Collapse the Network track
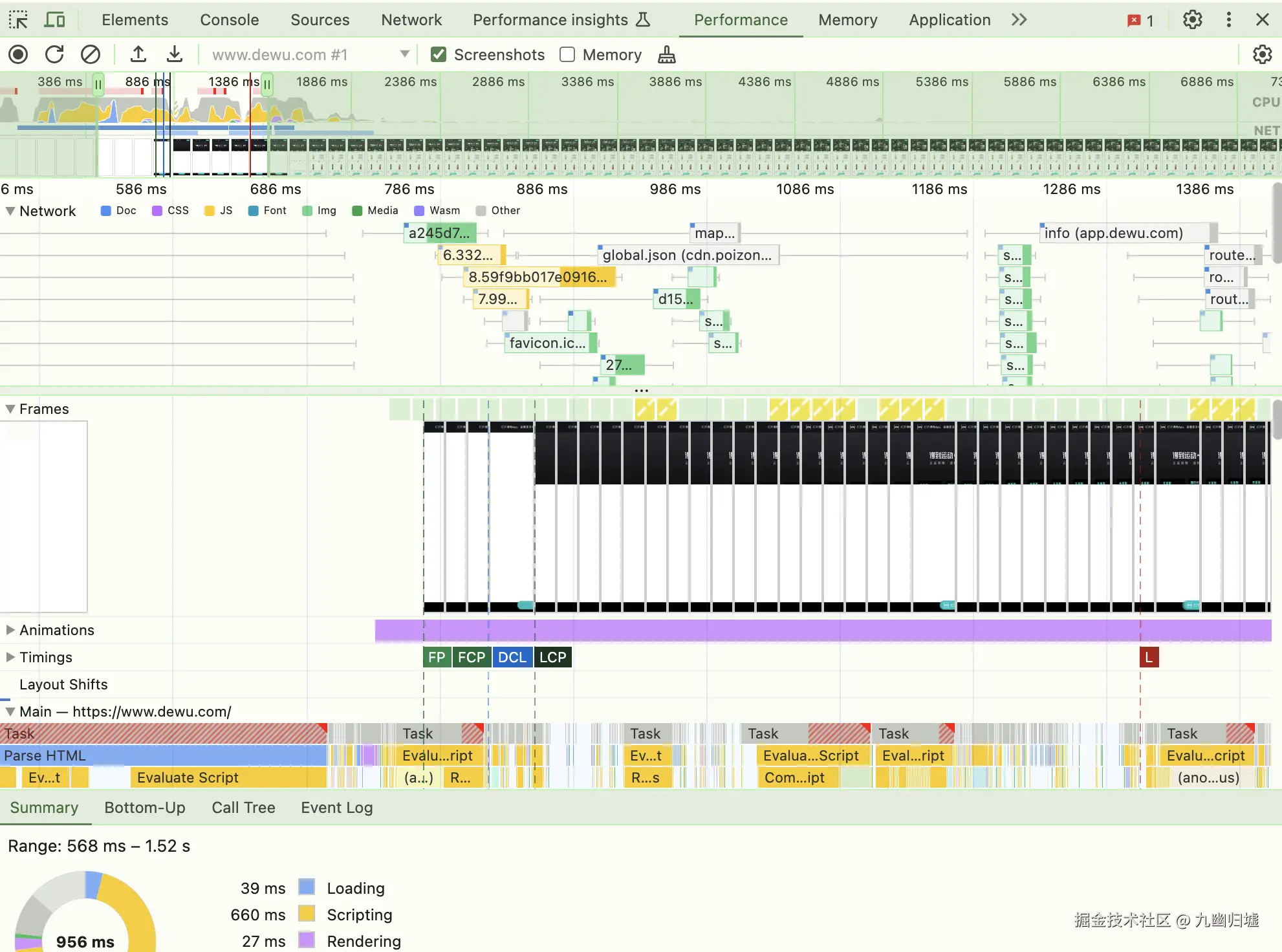This screenshot has height=952, width=1282. tap(10, 211)
